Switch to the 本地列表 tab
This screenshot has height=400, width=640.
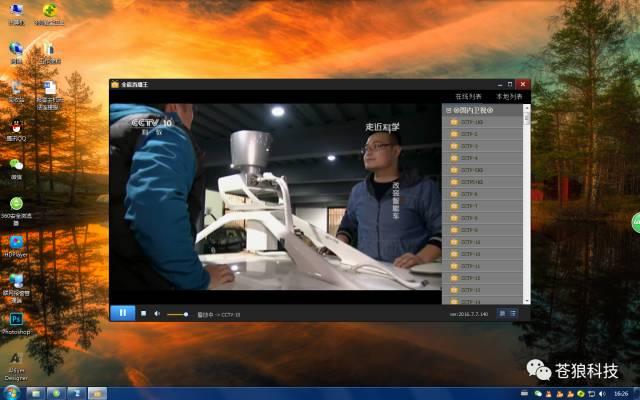coord(509,96)
